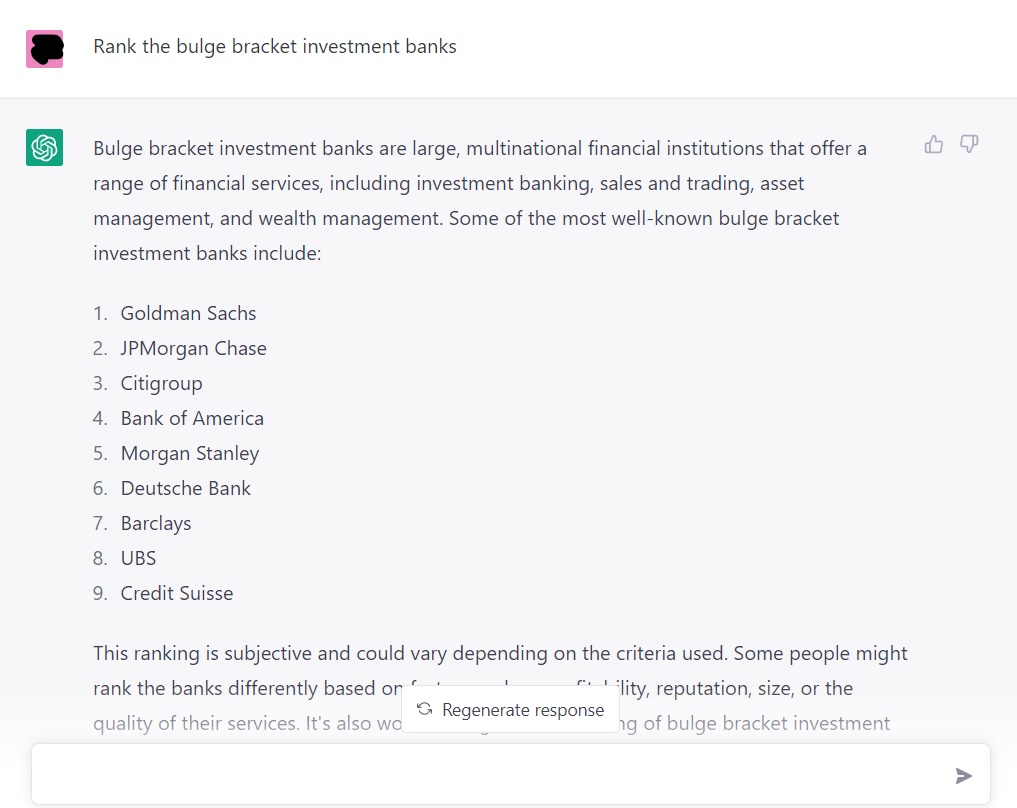This screenshot has width=1017, height=808.
Task: Click the Bank of America list item
Action: click(x=192, y=418)
